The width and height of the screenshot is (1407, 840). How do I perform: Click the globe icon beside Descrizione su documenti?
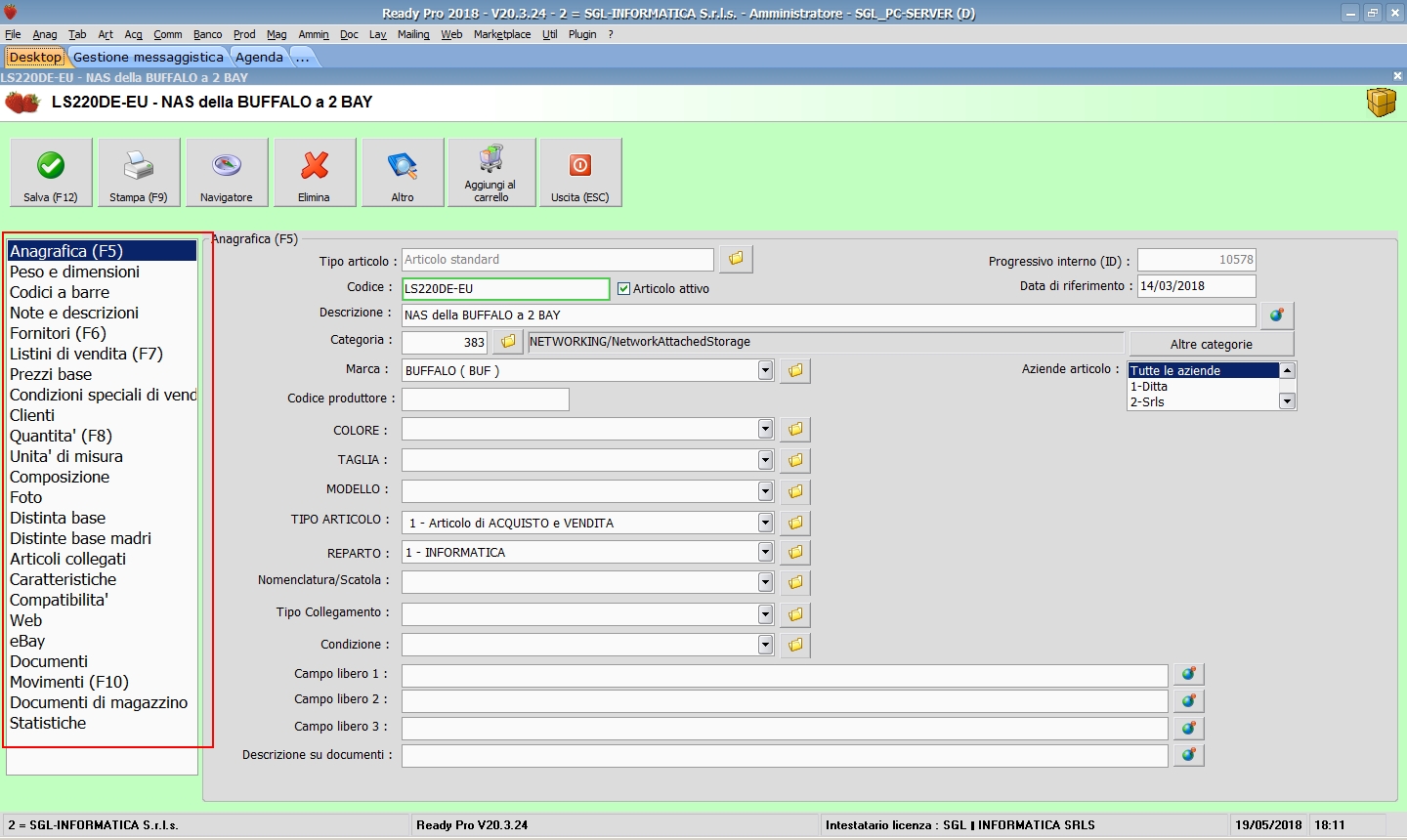(1189, 755)
